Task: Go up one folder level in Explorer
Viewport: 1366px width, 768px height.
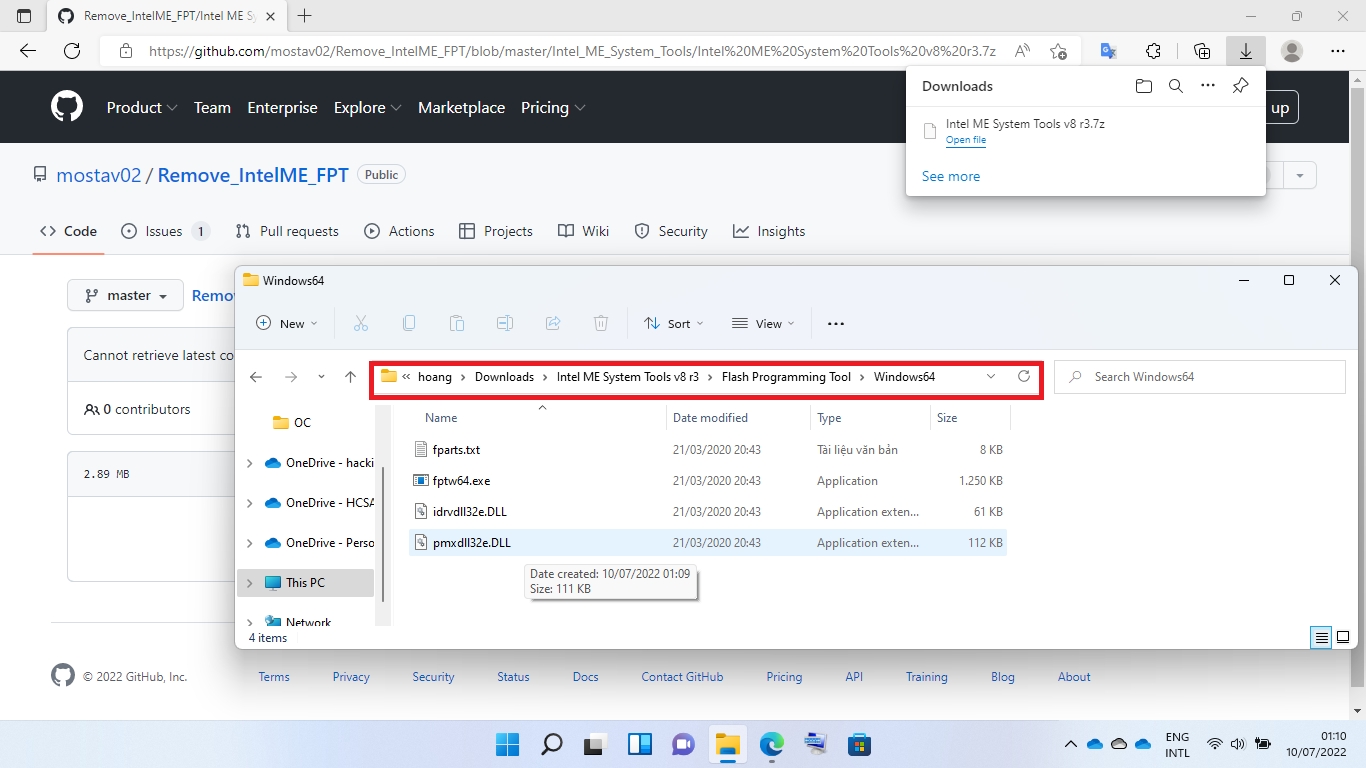Action: [350, 377]
